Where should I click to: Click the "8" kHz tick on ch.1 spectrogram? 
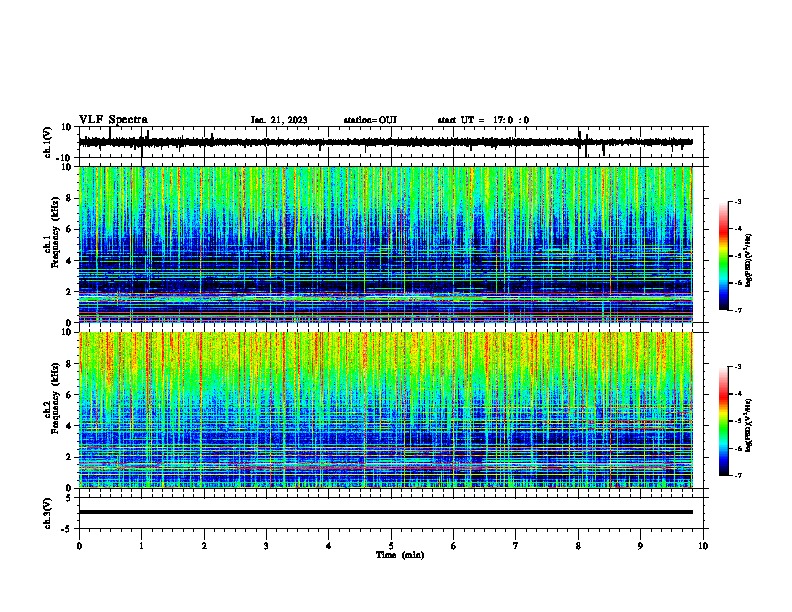click(69, 198)
